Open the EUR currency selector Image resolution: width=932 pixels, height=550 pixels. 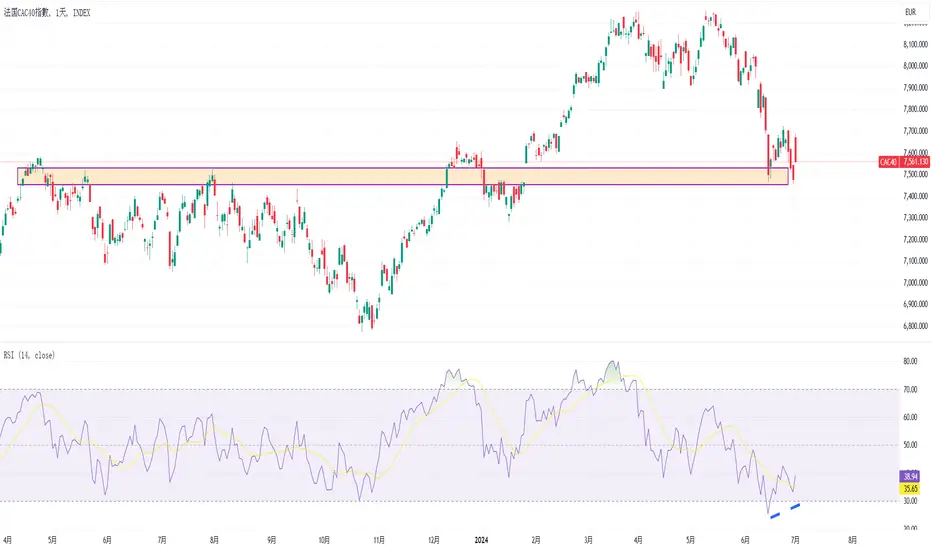[x=910, y=12]
